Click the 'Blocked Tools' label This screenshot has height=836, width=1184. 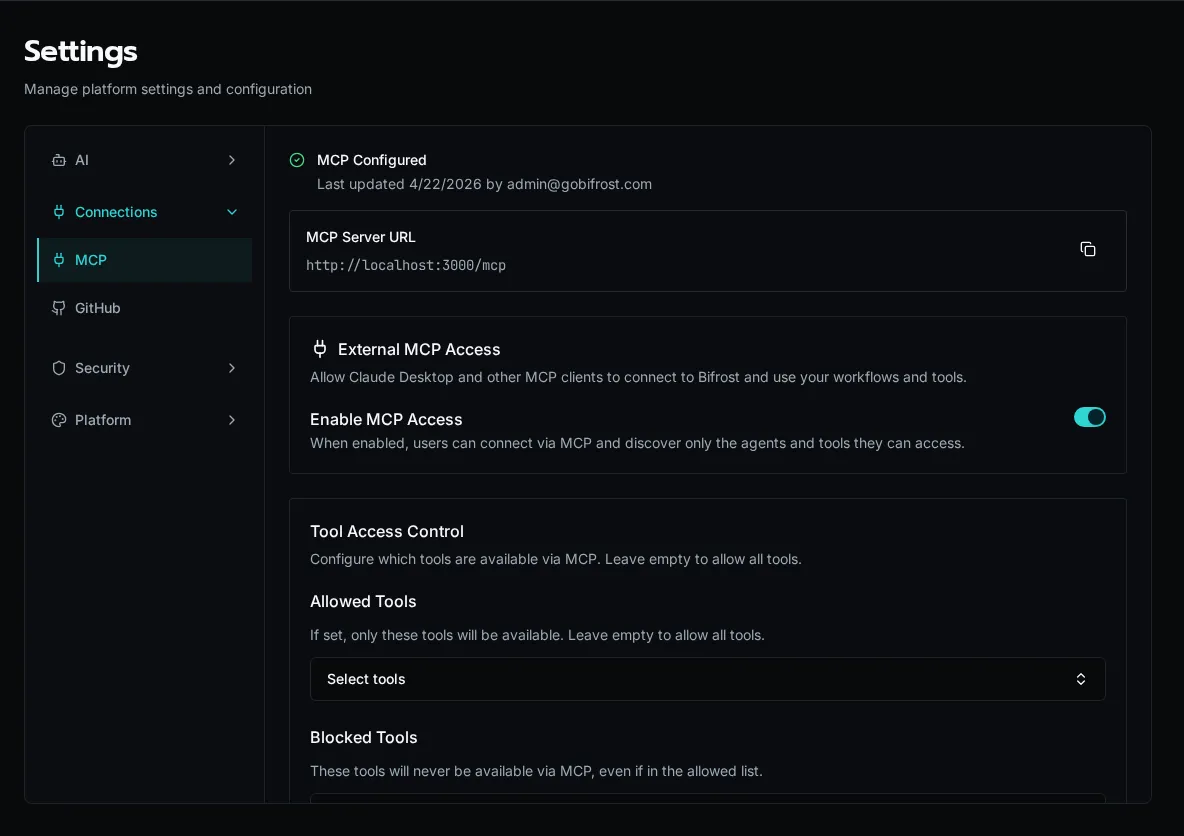(363, 737)
